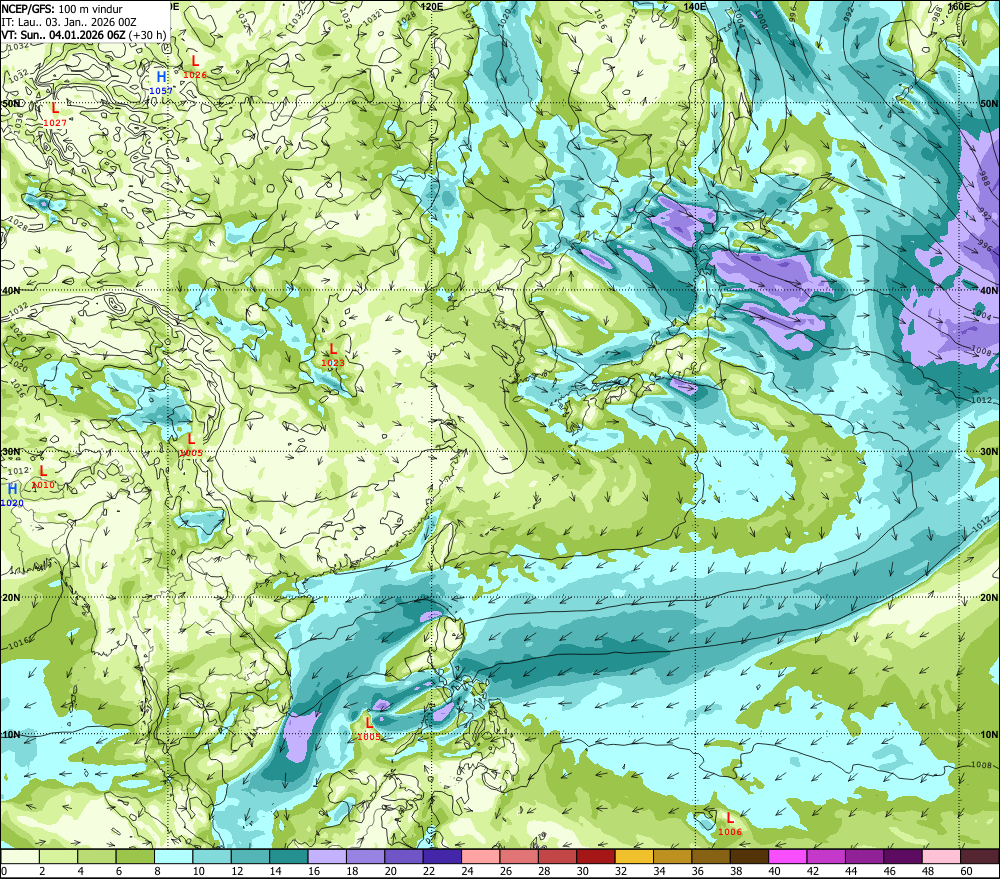Click the light pink 24–26 legend swatch
Image resolution: width=1000 pixels, height=879 pixels.
(481, 856)
